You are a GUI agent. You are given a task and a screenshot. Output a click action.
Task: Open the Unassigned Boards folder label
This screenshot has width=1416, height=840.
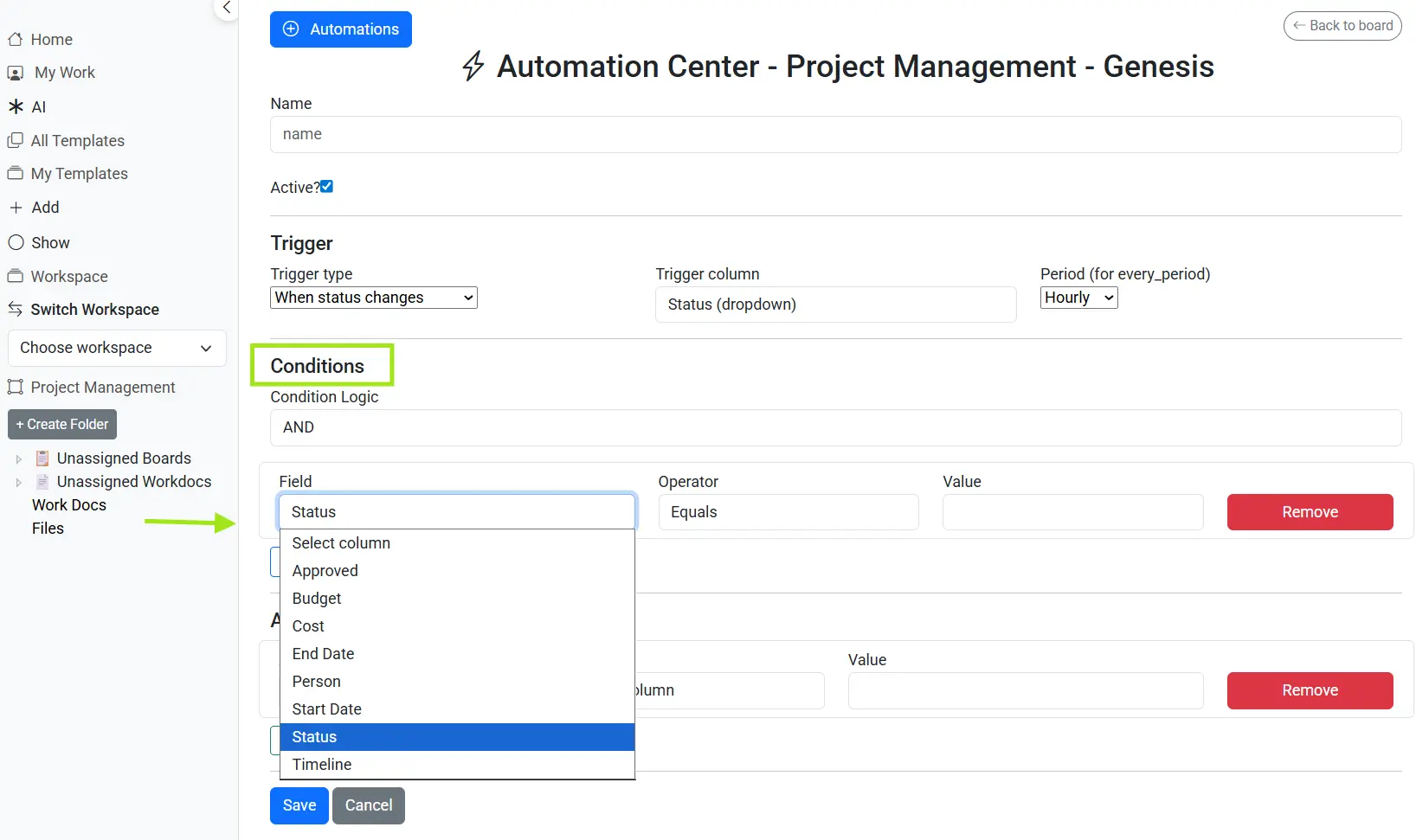(124, 458)
